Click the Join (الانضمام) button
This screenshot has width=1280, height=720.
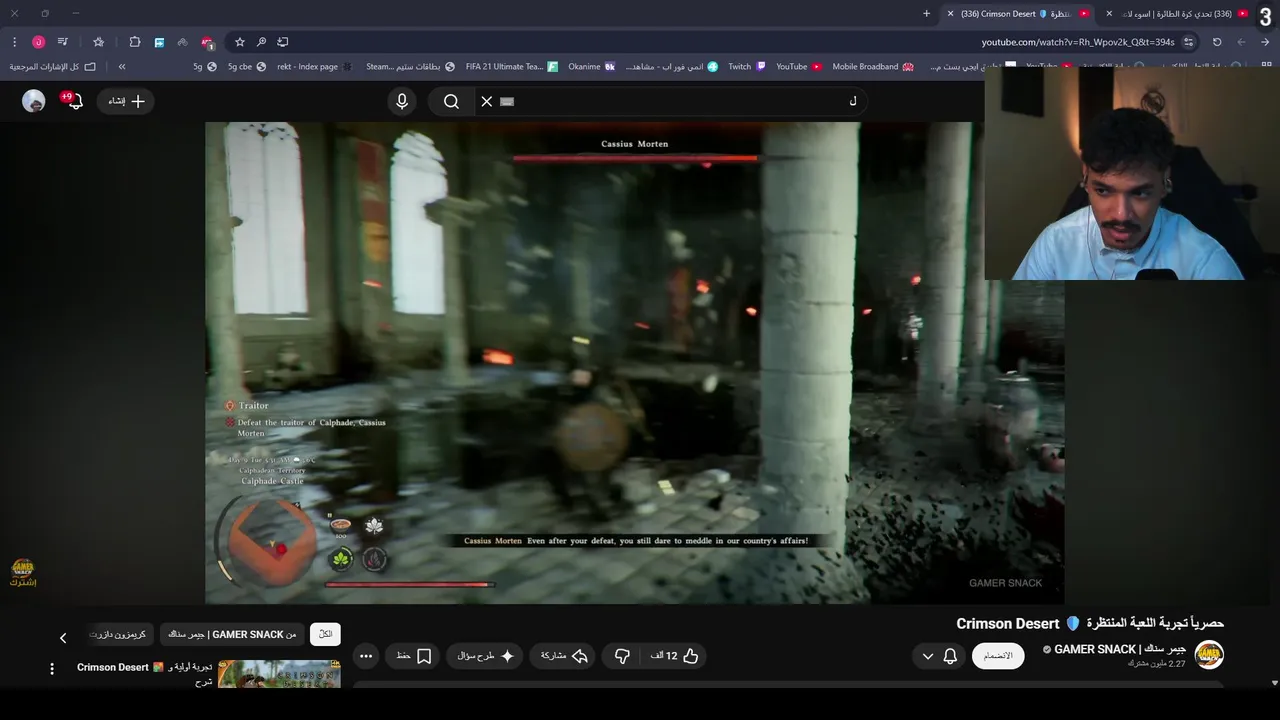pyautogui.click(x=998, y=656)
